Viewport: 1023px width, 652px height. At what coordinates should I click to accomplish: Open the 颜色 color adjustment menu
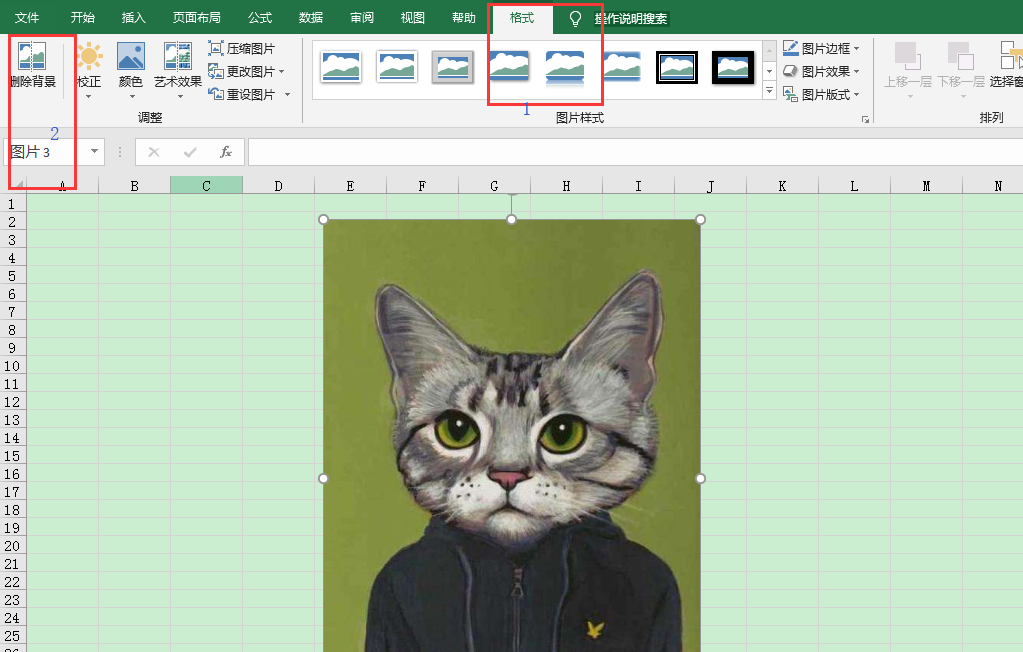click(x=130, y=70)
